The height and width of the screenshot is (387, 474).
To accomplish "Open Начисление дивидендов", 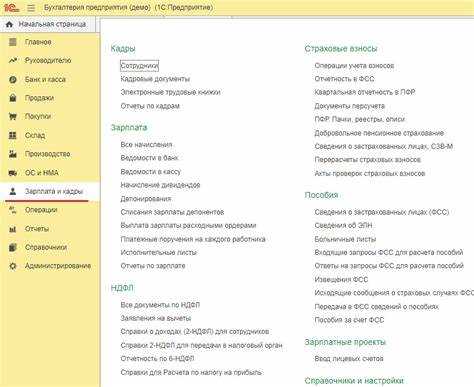I will click(160, 185).
